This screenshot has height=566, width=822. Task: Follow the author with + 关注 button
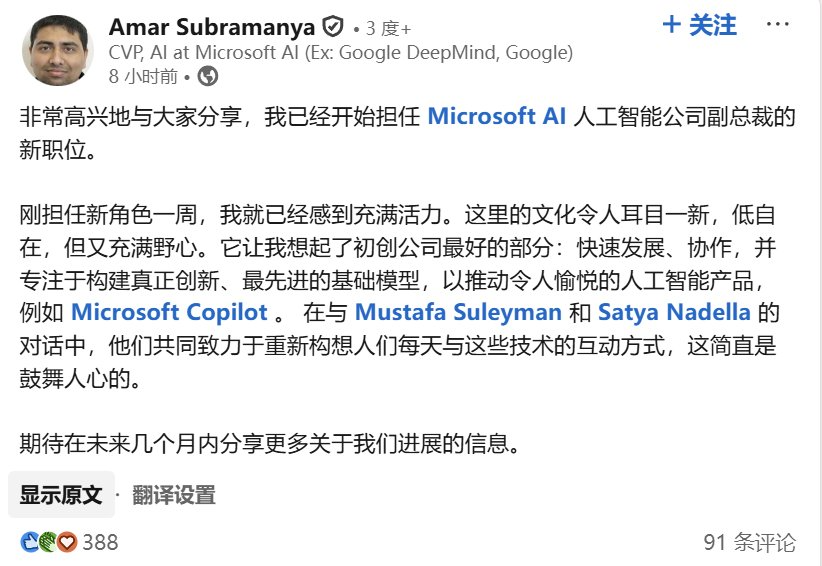pos(700,25)
